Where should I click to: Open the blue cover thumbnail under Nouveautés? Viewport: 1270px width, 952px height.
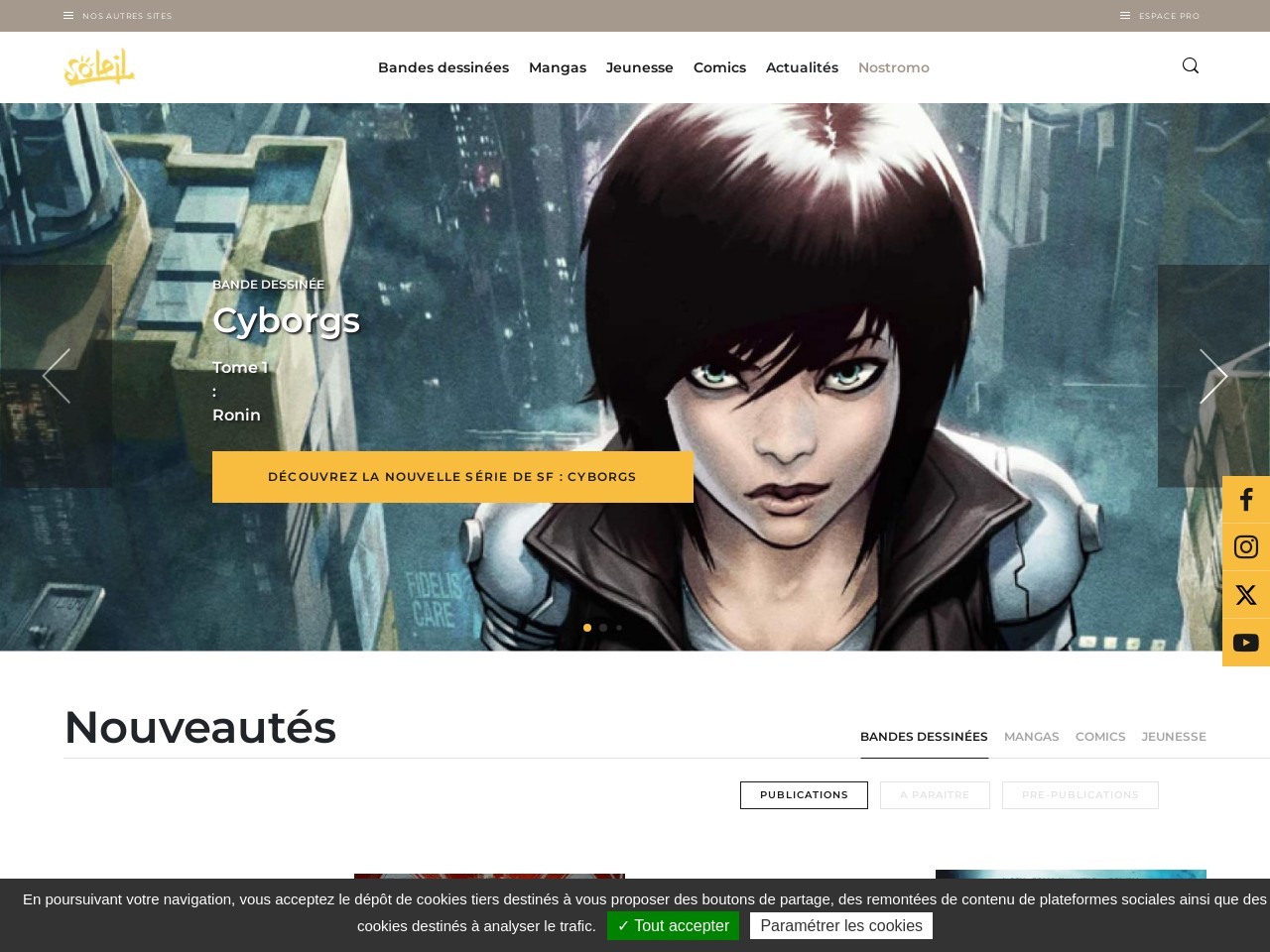pos(1071,875)
